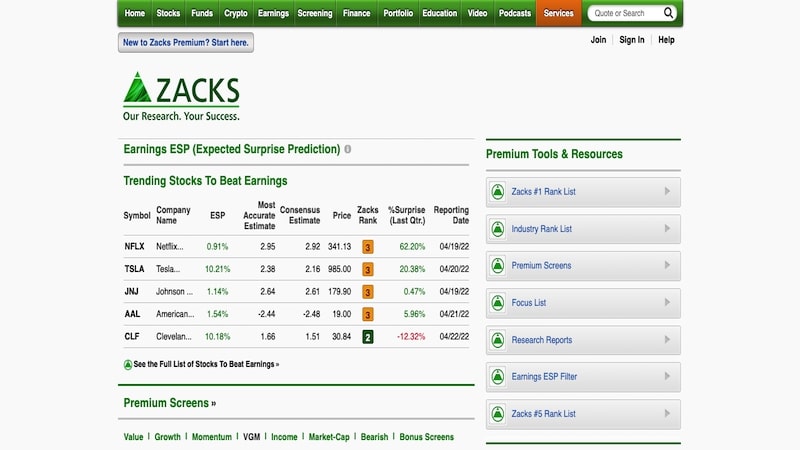The width and height of the screenshot is (800, 450).
Task: Click the CLF surprise value -12.32%
Action: (411, 337)
